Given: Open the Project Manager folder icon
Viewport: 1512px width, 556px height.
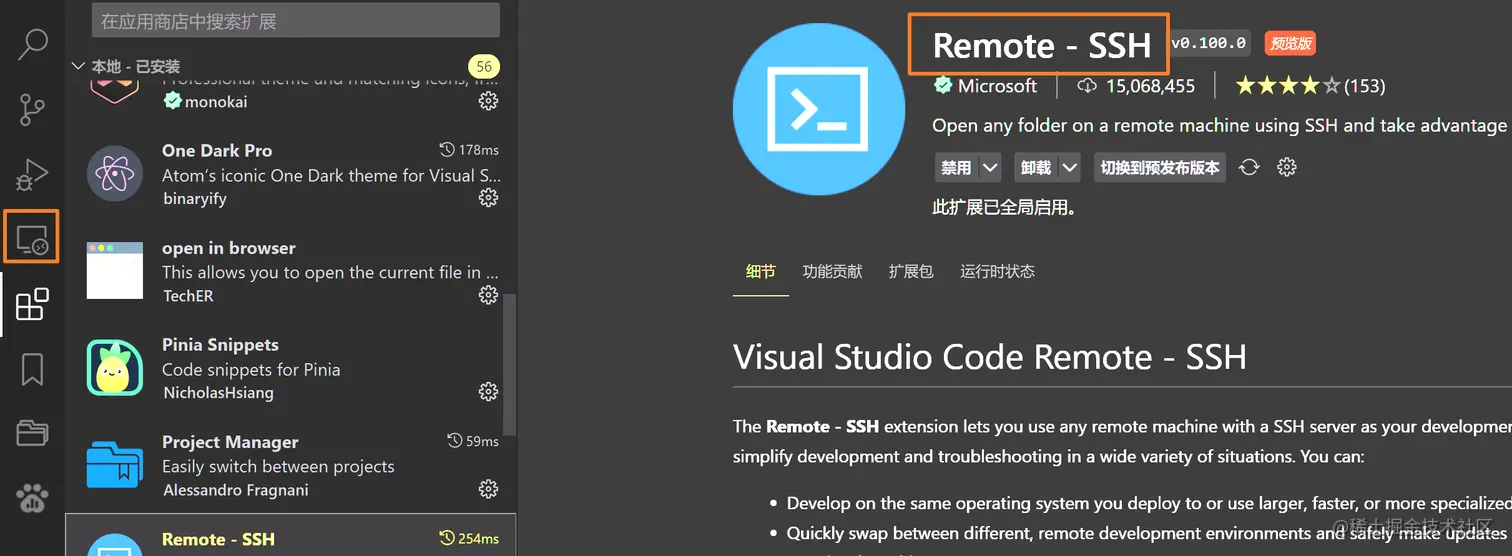Looking at the screenshot, I should (x=33, y=433).
